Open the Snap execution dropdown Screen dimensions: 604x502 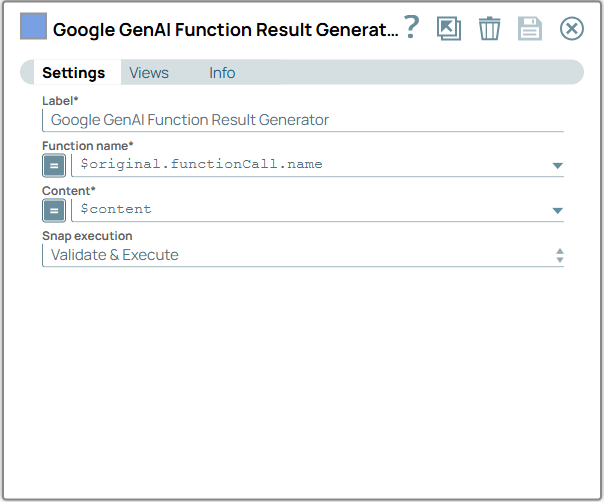pyautogui.click(x=303, y=255)
